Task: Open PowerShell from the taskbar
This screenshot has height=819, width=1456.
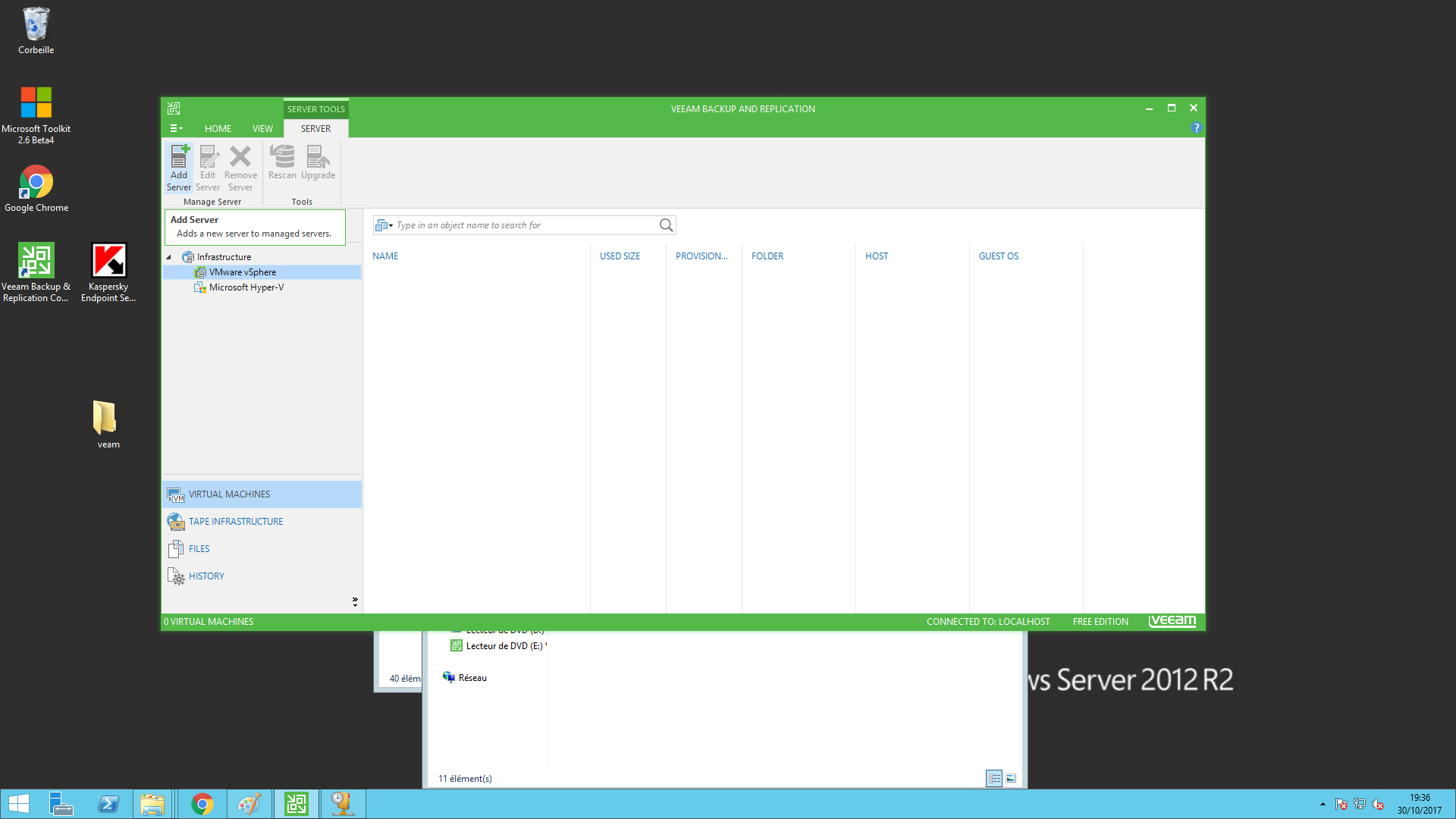Action: click(x=108, y=804)
